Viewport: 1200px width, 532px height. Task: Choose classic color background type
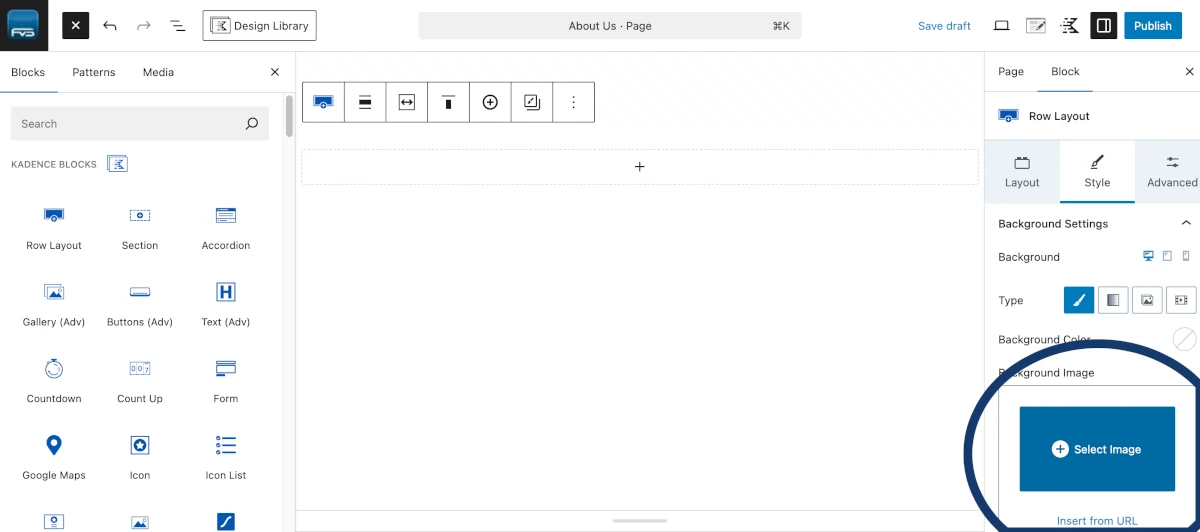1079,300
